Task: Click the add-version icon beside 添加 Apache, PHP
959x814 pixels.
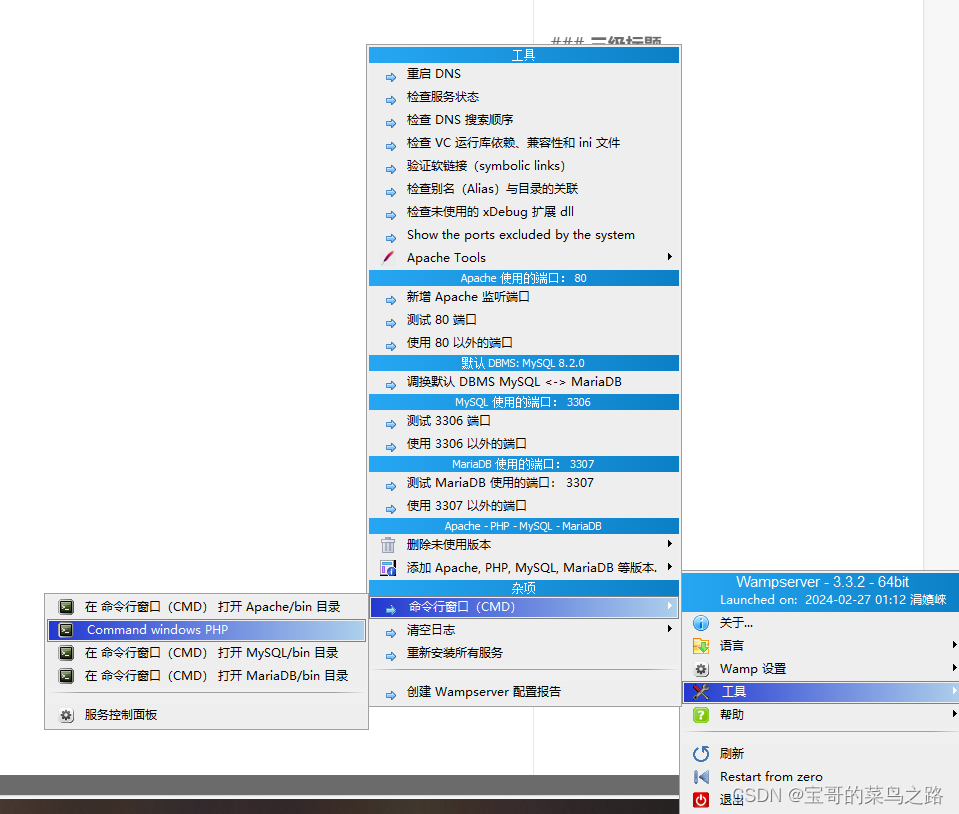Action: (388, 568)
